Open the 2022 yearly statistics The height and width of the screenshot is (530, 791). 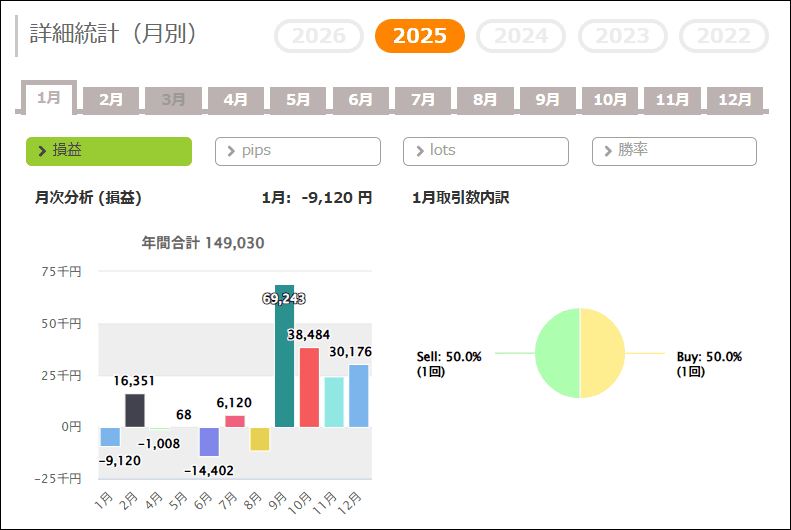[x=724, y=37]
